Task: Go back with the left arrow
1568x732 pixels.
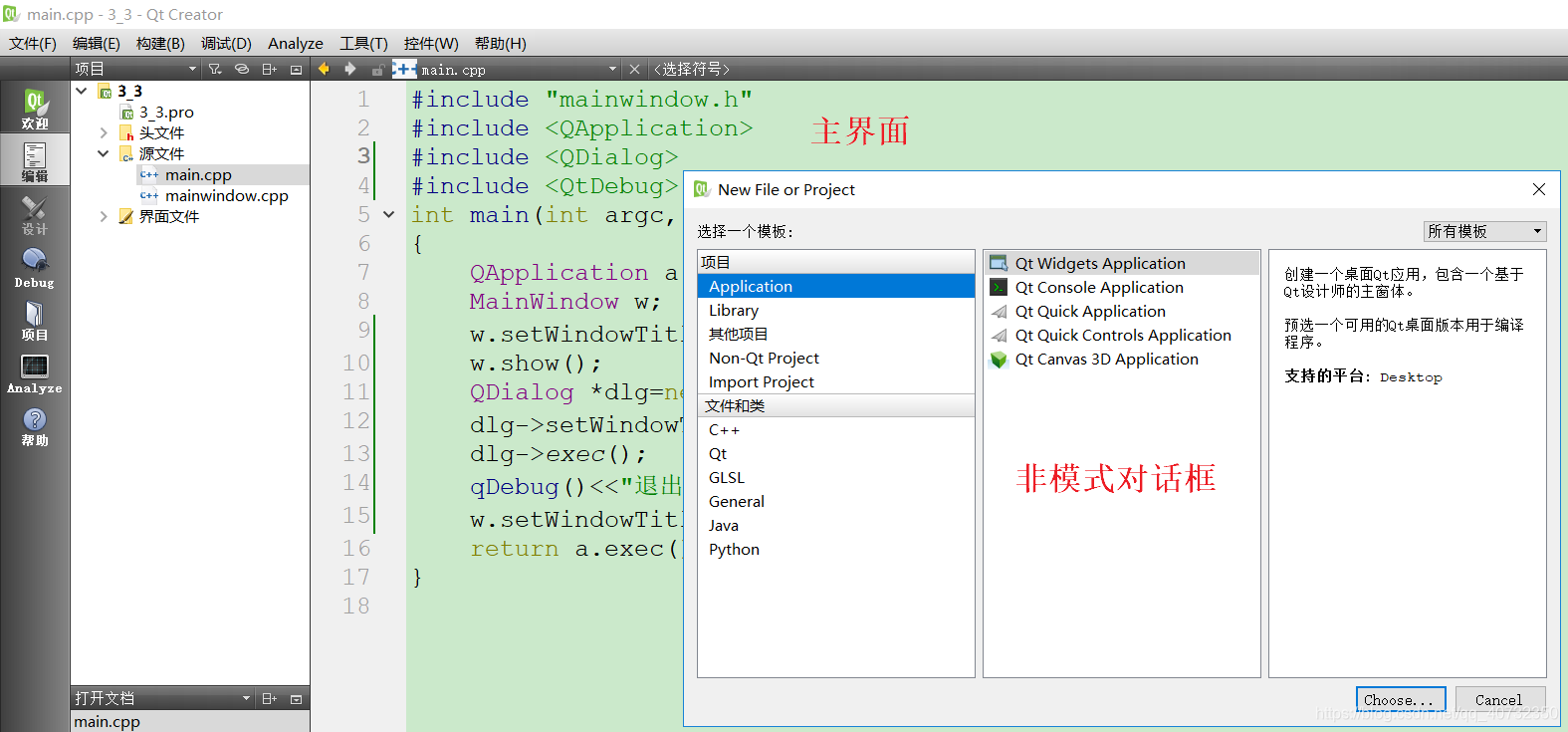Action: click(324, 69)
